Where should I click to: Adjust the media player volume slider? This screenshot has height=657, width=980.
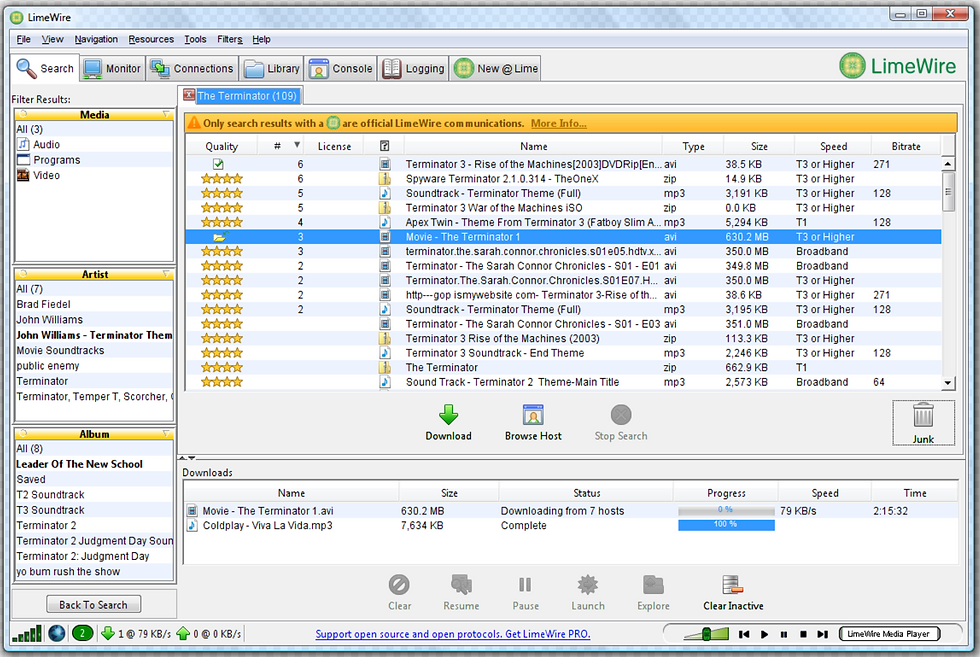point(705,633)
